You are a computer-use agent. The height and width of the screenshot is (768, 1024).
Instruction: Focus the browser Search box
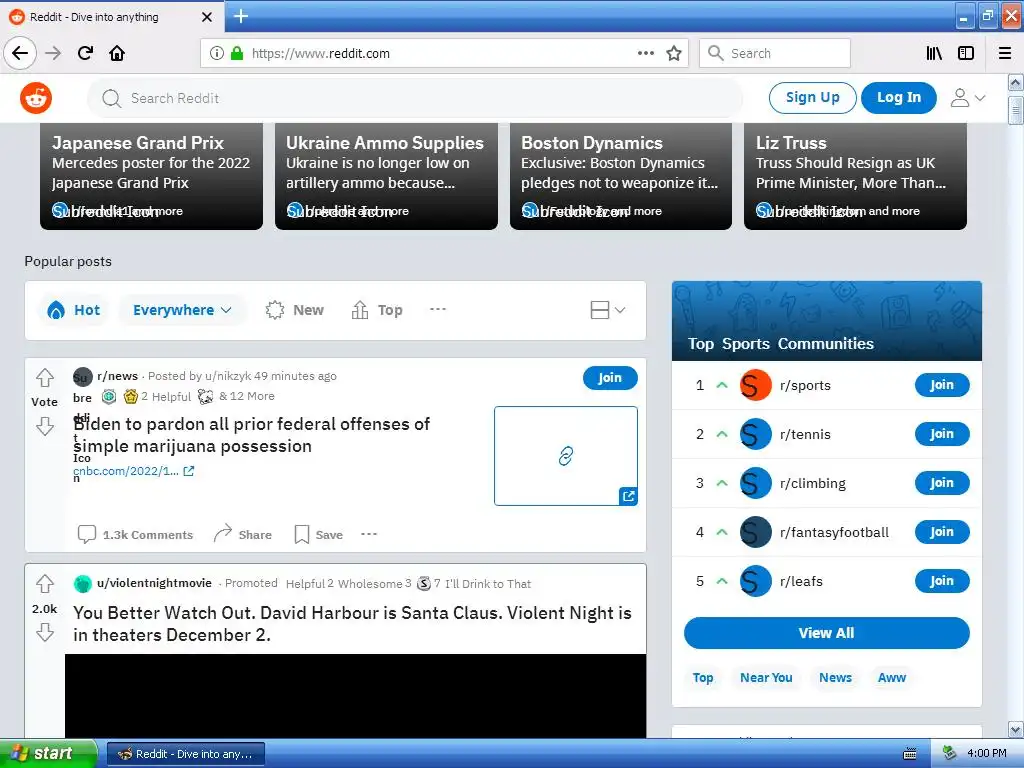coord(775,53)
